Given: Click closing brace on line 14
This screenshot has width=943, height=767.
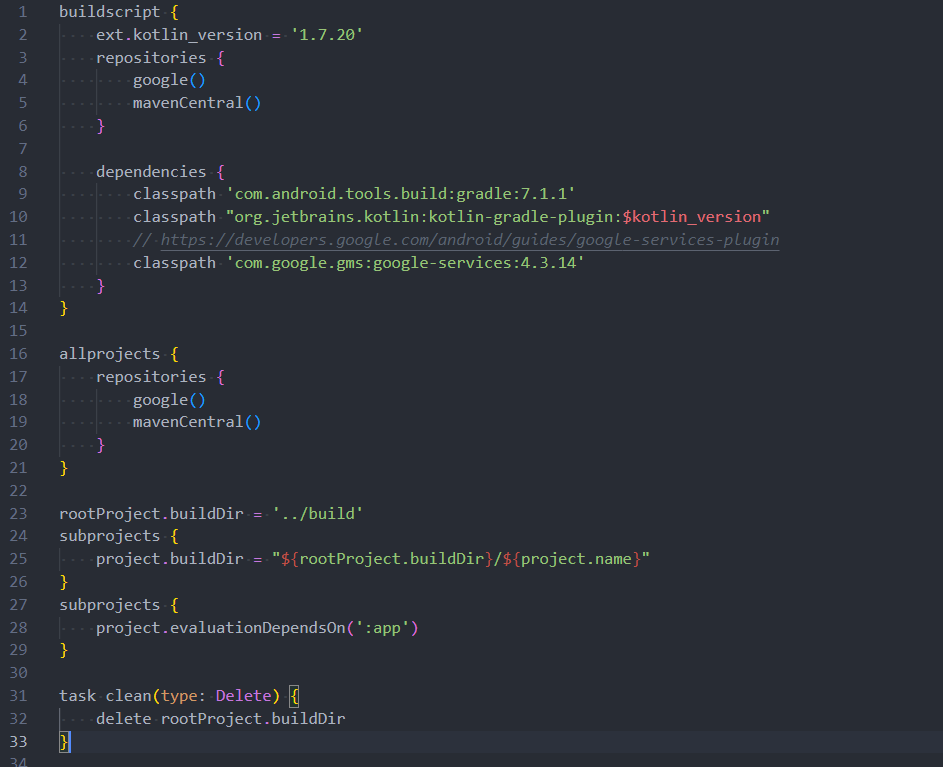Looking at the screenshot, I should tap(64, 309).
